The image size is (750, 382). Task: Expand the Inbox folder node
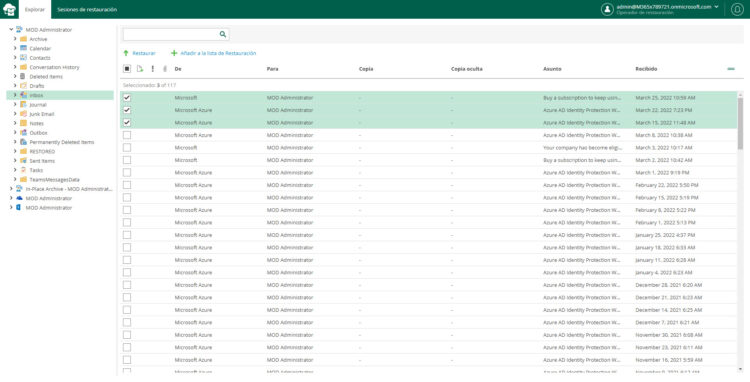pyautogui.click(x=15, y=95)
